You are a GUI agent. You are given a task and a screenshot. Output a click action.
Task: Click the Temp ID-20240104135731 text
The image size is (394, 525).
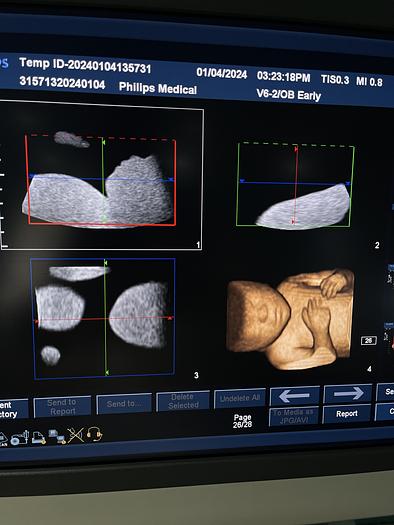click(85, 65)
